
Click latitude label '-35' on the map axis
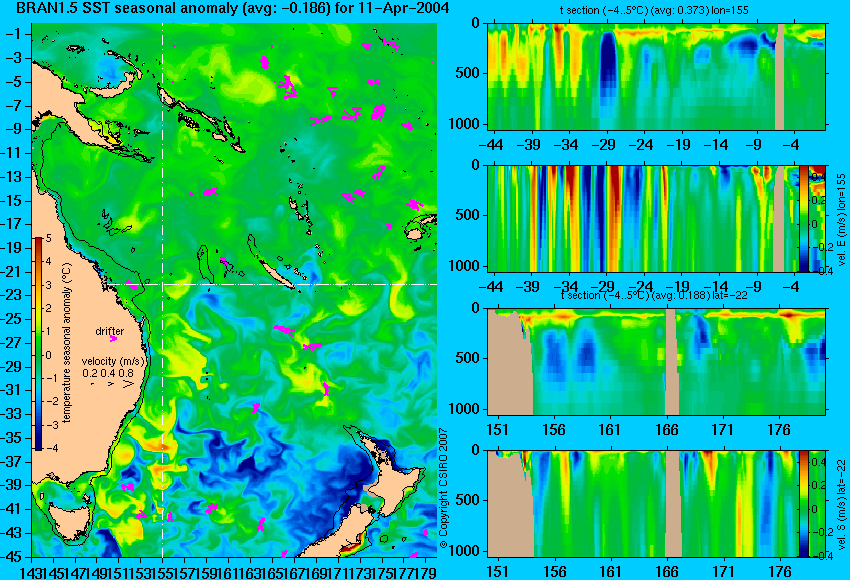[13, 438]
